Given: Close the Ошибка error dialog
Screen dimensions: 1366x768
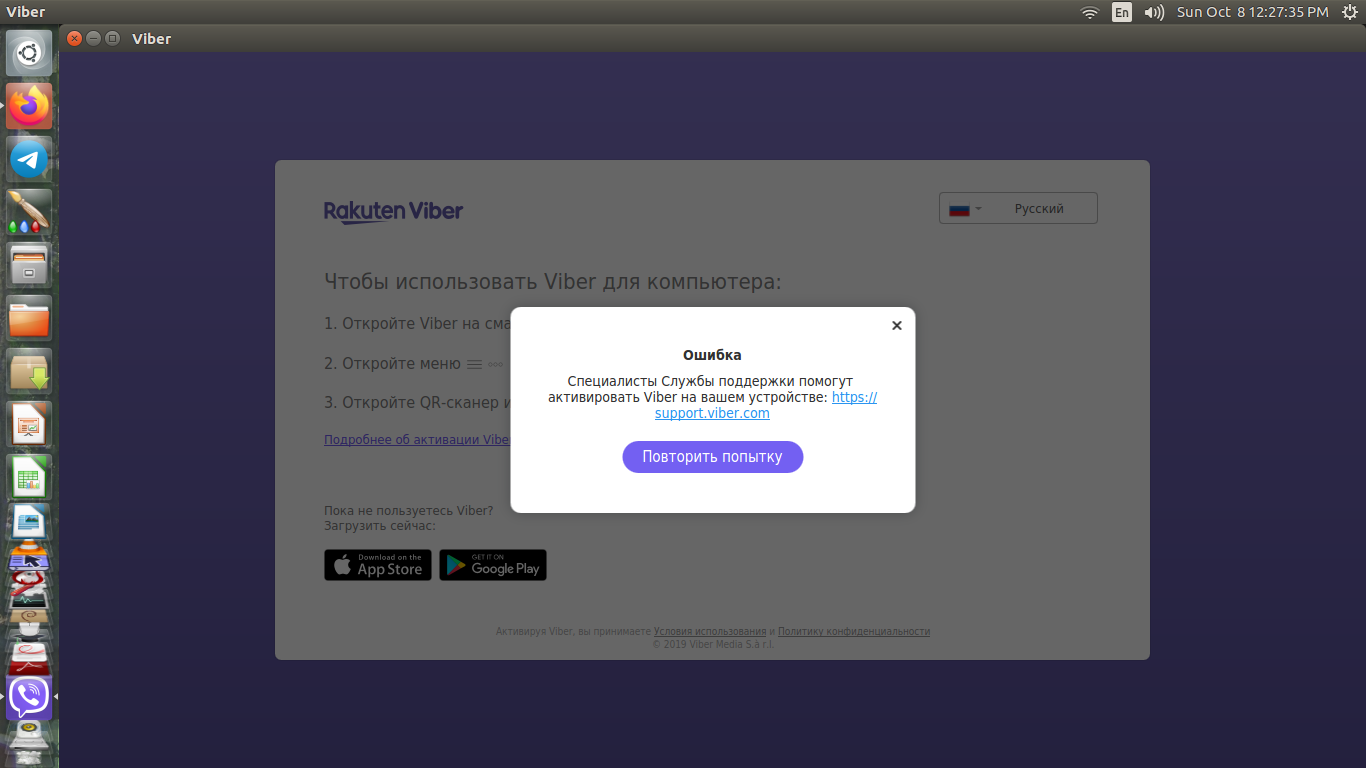Looking at the screenshot, I should 897,325.
